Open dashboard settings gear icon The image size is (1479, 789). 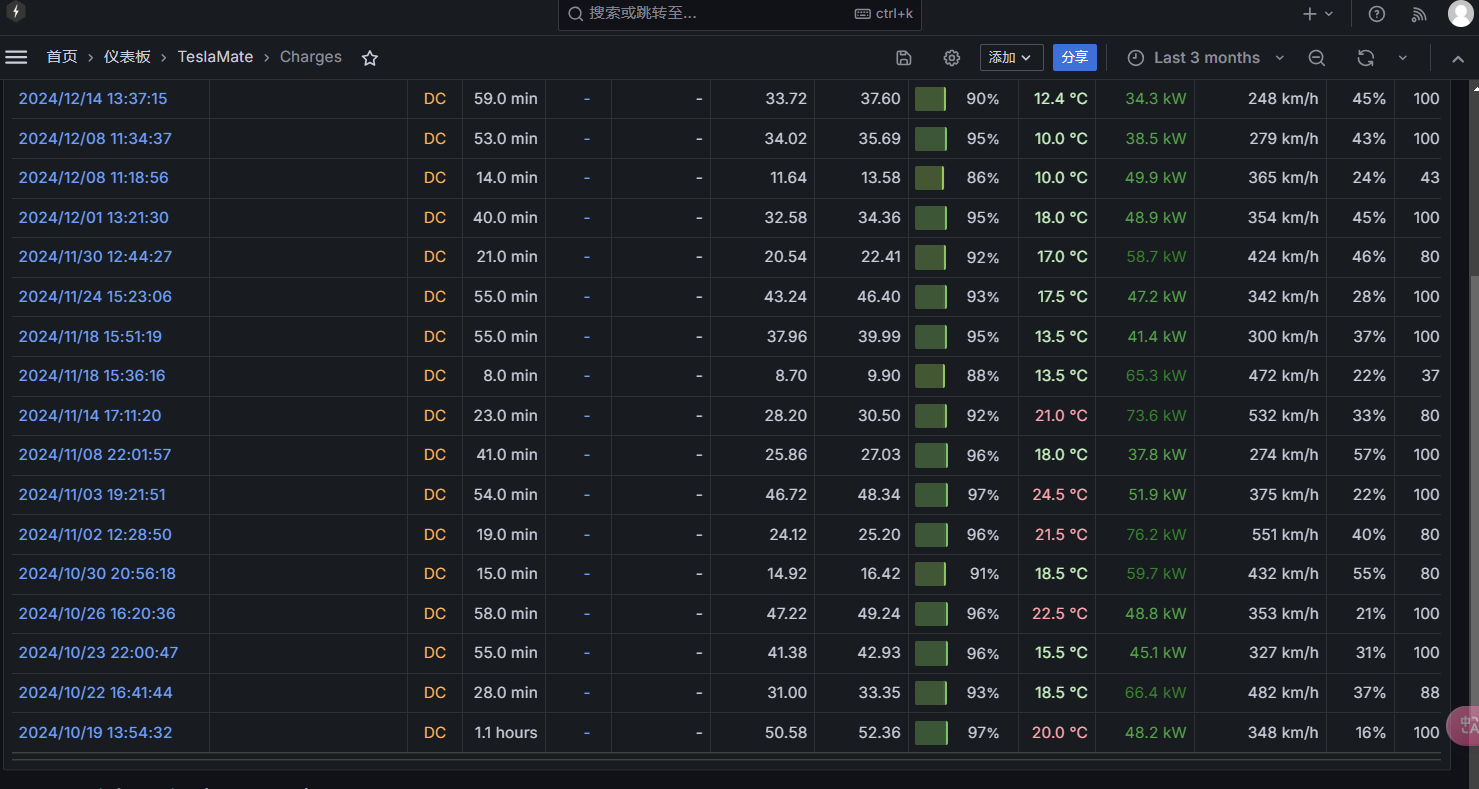point(952,58)
